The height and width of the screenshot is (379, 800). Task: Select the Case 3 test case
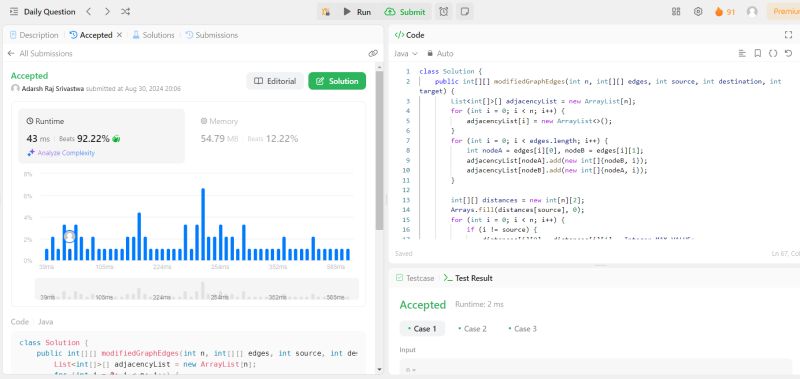coord(522,329)
